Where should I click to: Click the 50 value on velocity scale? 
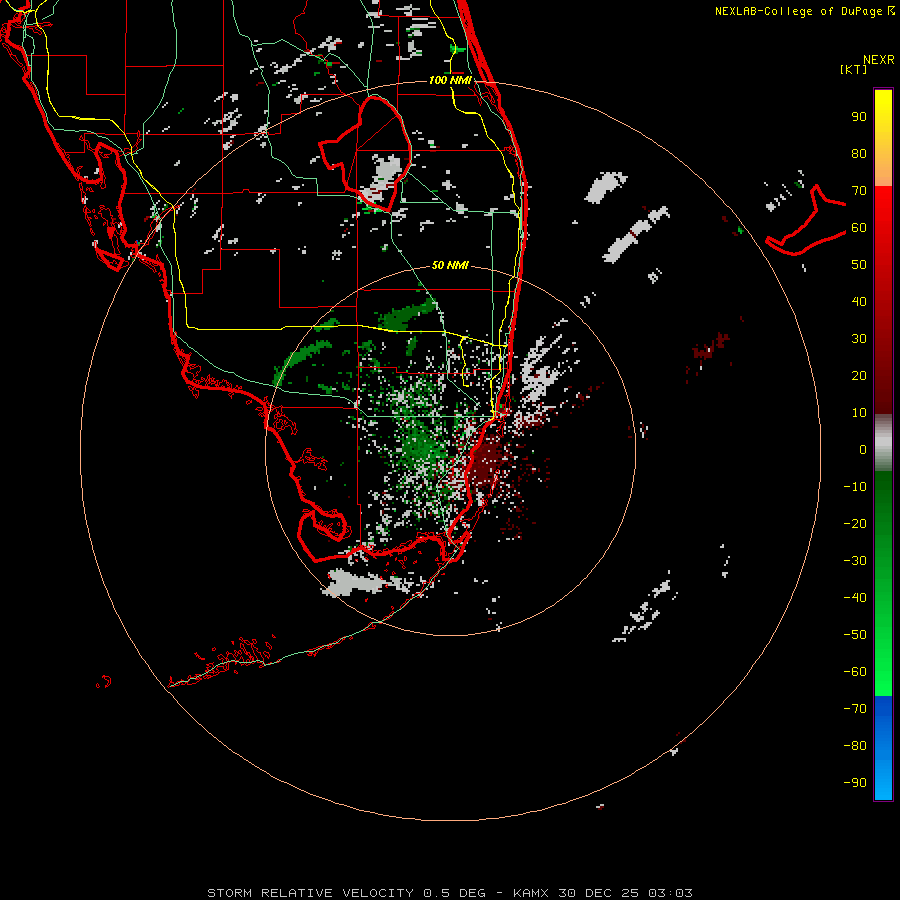[x=859, y=265]
